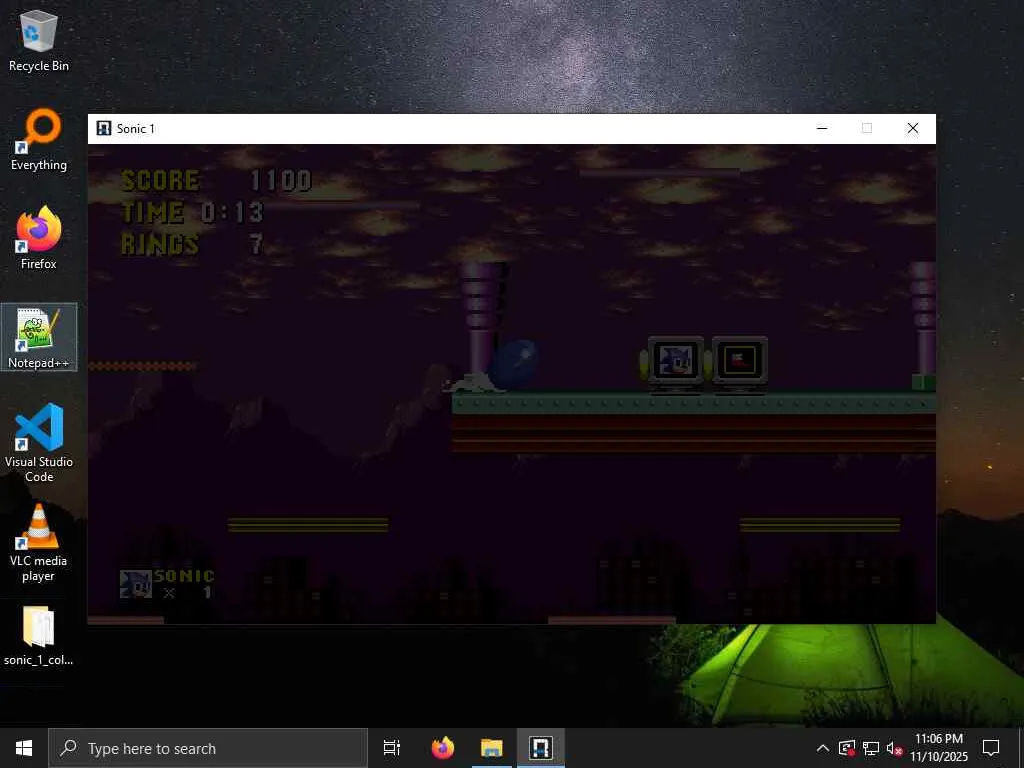
Task: Open the notification center icon
Action: coord(991,748)
